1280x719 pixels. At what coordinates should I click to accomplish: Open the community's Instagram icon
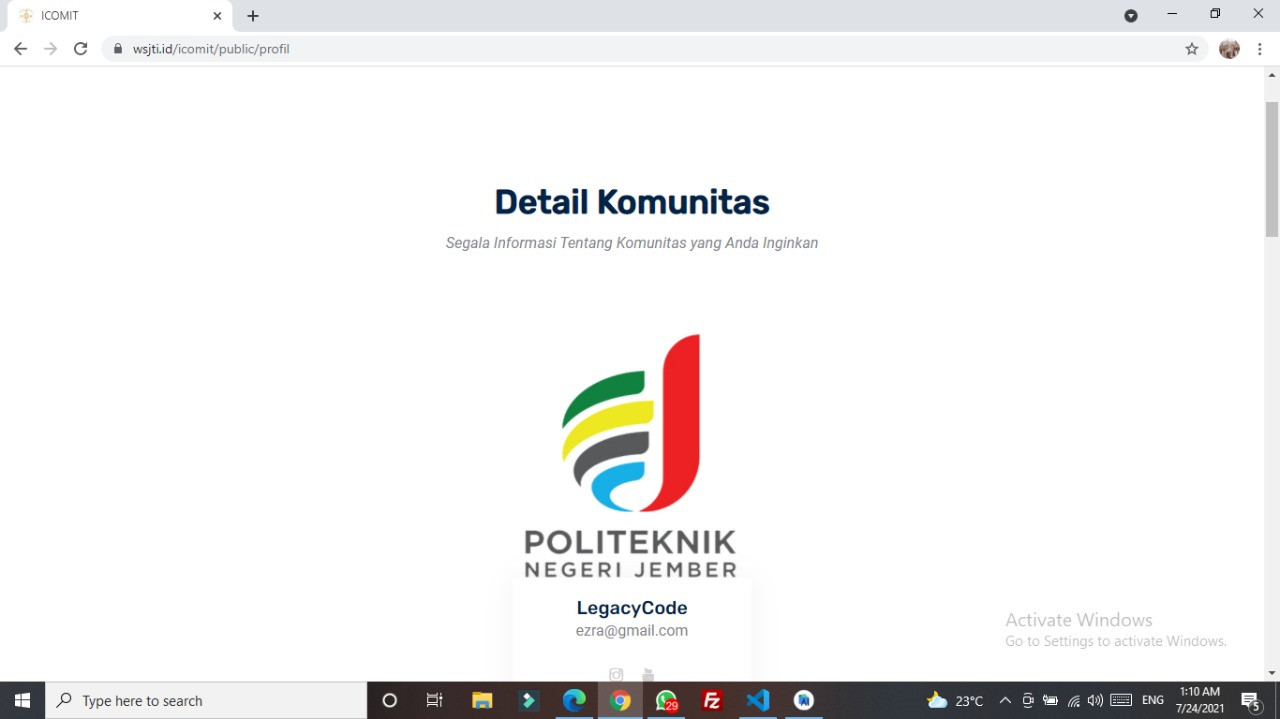(616, 675)
